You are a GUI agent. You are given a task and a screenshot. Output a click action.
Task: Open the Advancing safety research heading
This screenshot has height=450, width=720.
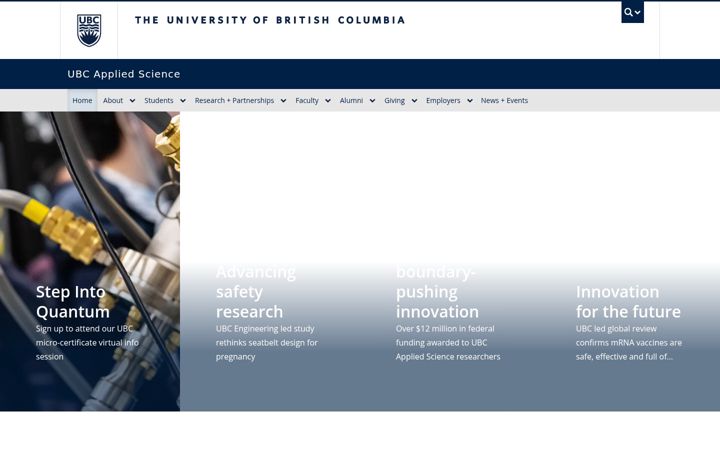click(256, 292)
